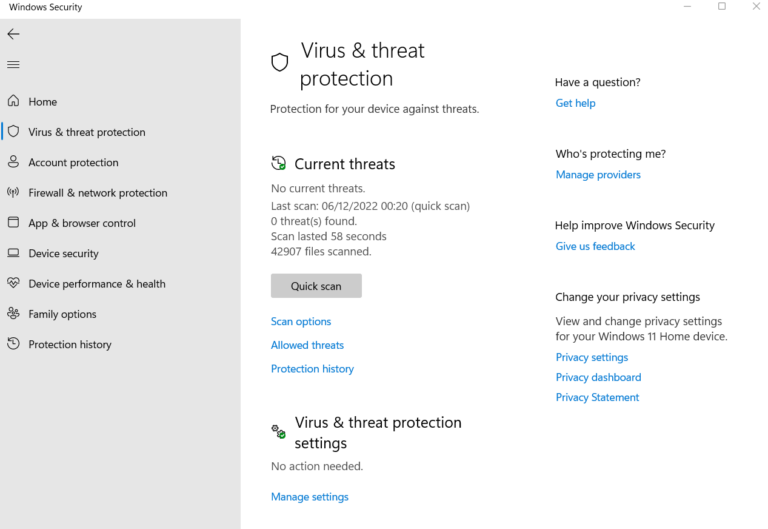
Task: Click the Family options people icon
Action: (x=13, y=314)
